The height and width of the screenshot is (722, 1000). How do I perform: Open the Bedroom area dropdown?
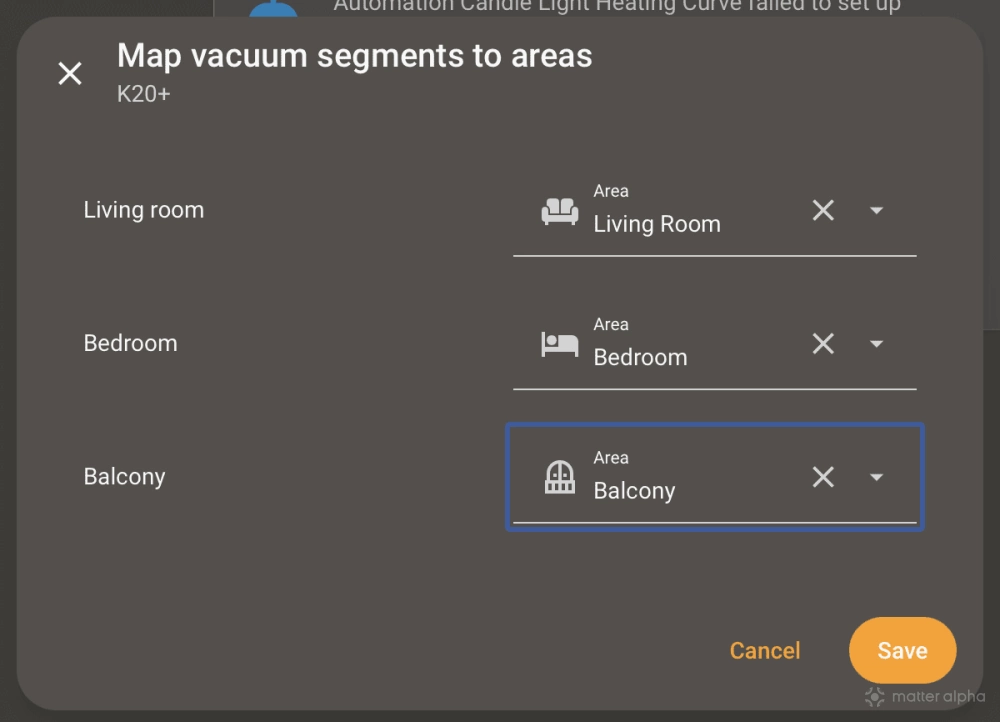coord(876,344)
